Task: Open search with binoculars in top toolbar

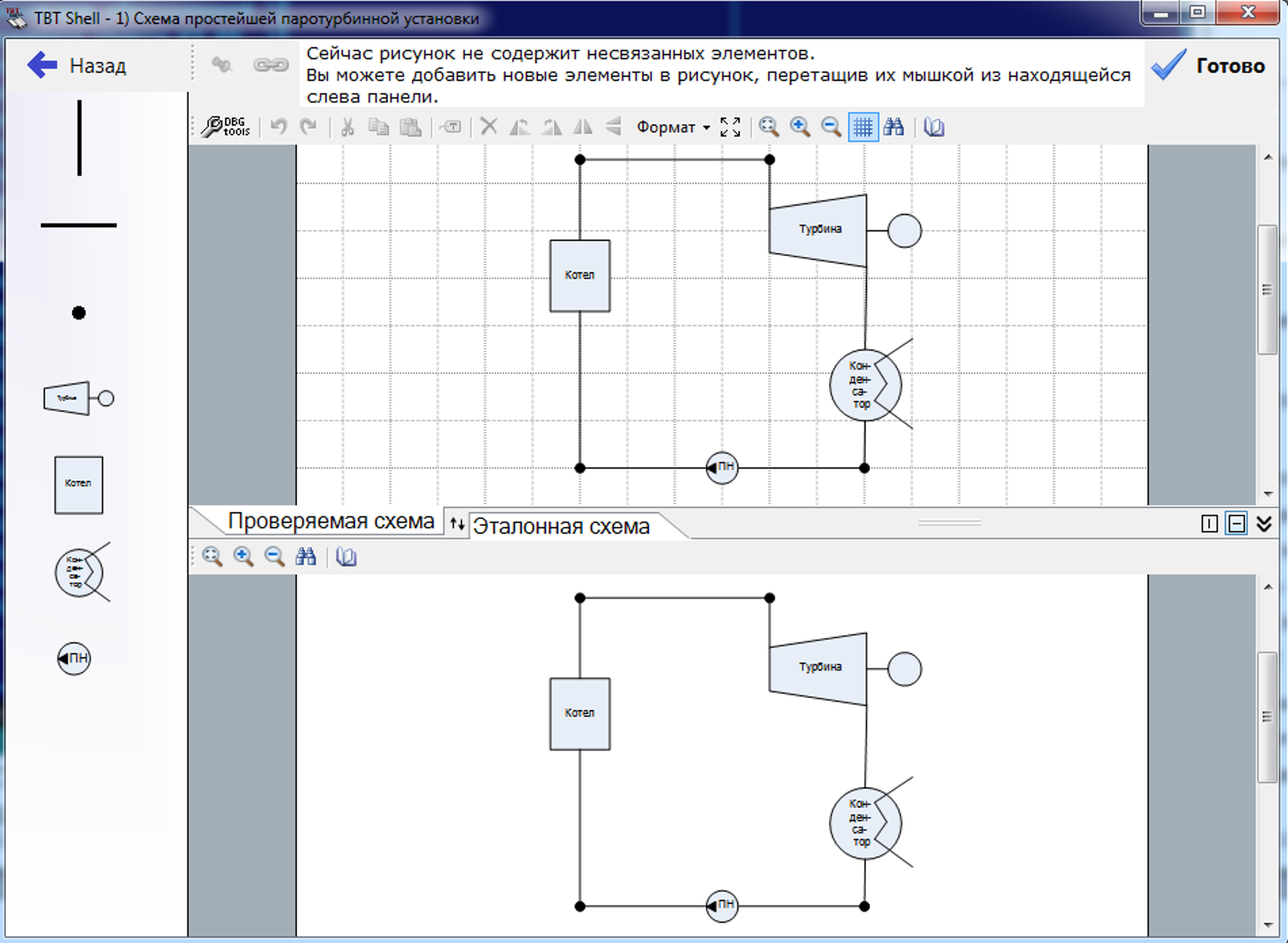Action: [x=894, y=127]
